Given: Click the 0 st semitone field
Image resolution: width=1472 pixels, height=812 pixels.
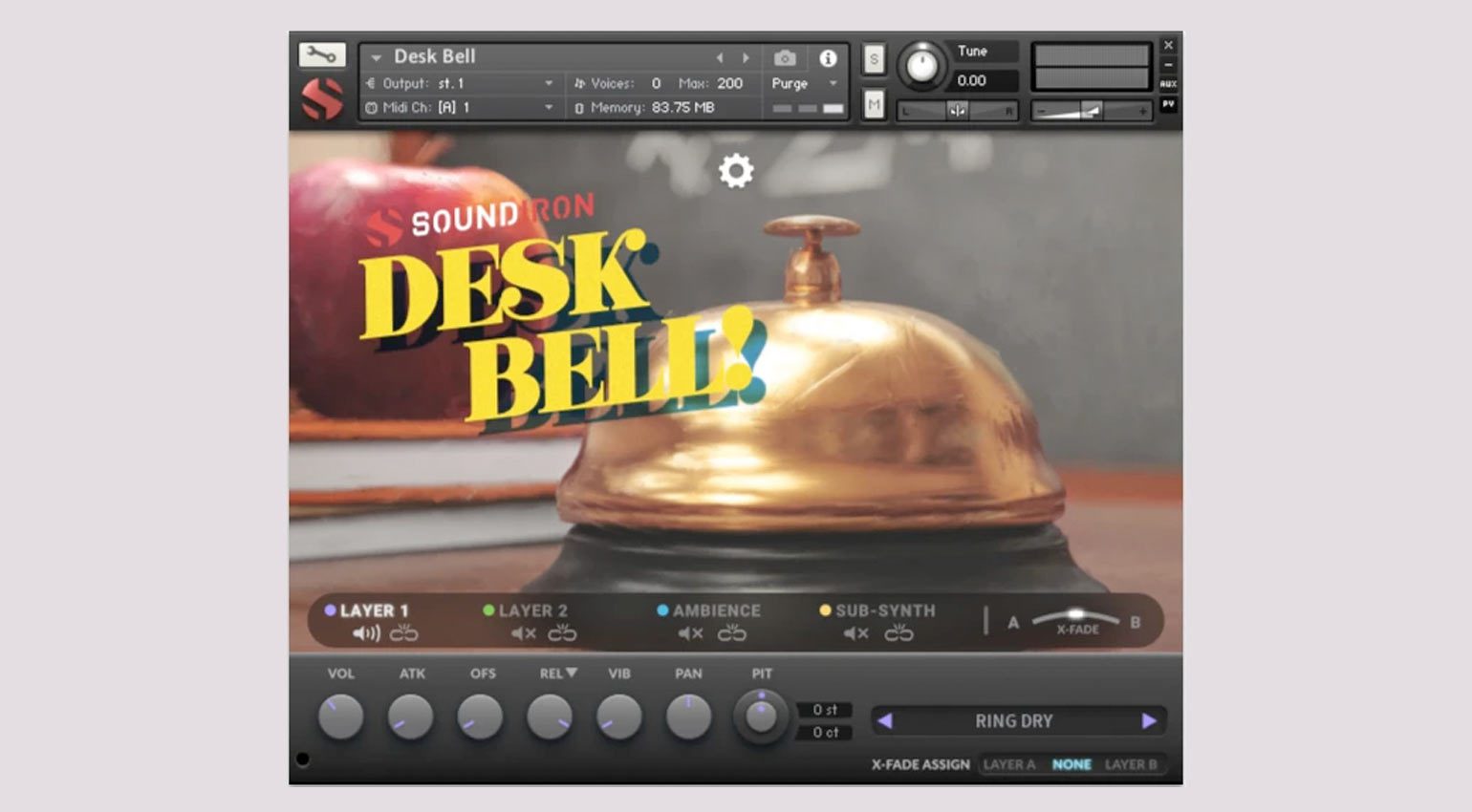Looking at the screenshot, I should click(825, 710).
